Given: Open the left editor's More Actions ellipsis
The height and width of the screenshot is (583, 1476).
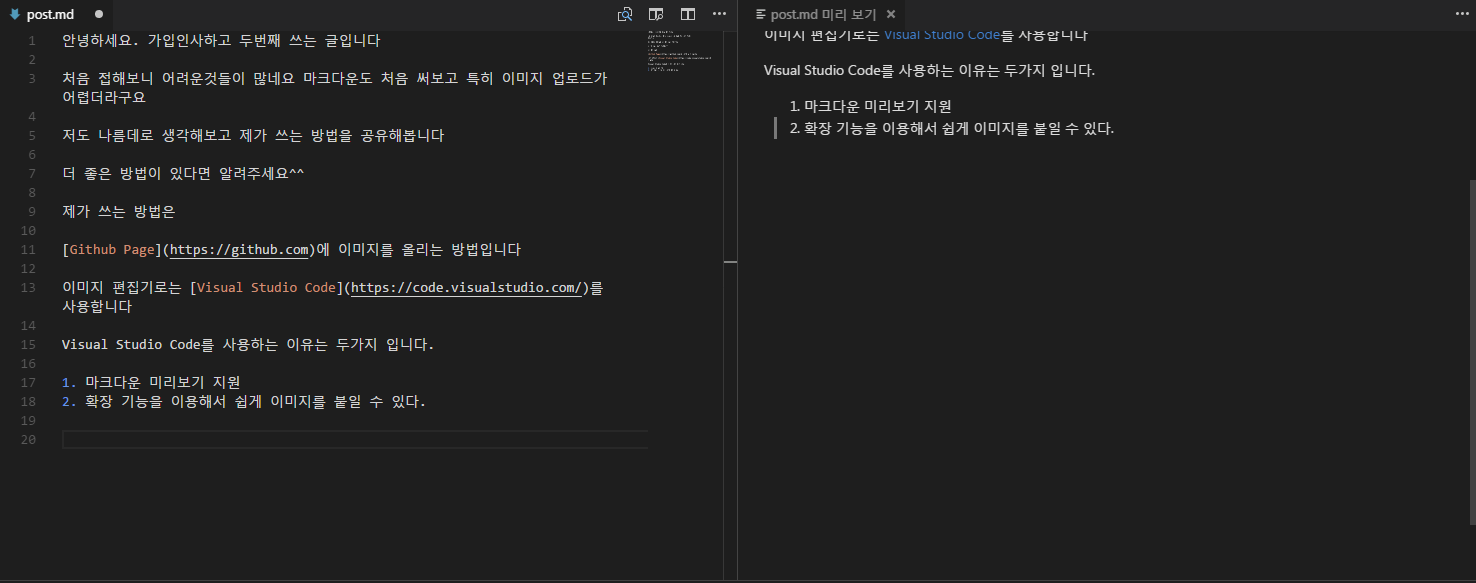Looking at the screenshot, I should 719,14.
